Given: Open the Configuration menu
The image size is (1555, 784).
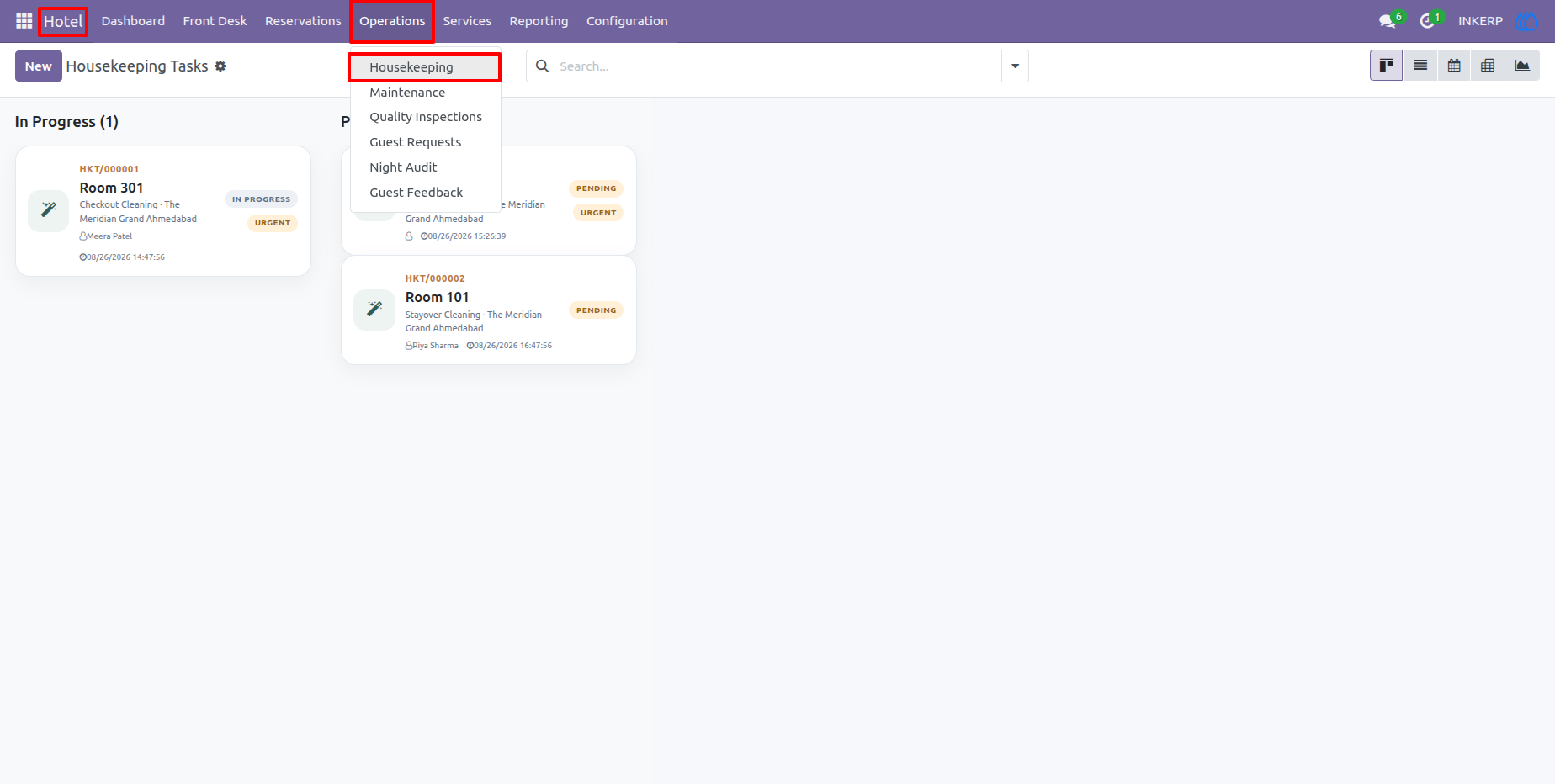Looking at the screenshot, I should click(x=627, y=21).
